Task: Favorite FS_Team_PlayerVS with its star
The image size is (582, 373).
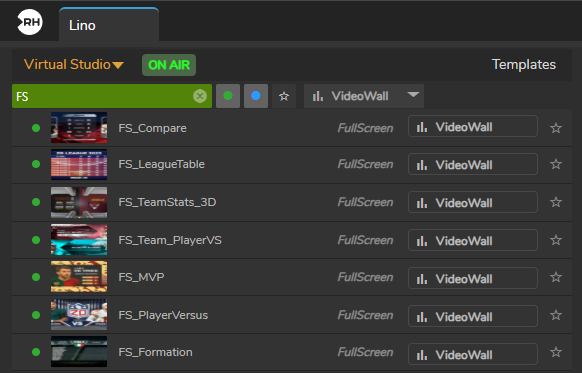Action: pyautogui.click(x=556, y=240)
